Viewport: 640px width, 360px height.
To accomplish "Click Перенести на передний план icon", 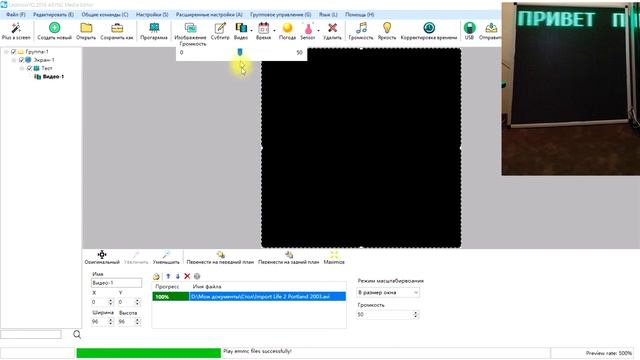I will [x=220, y=255].
